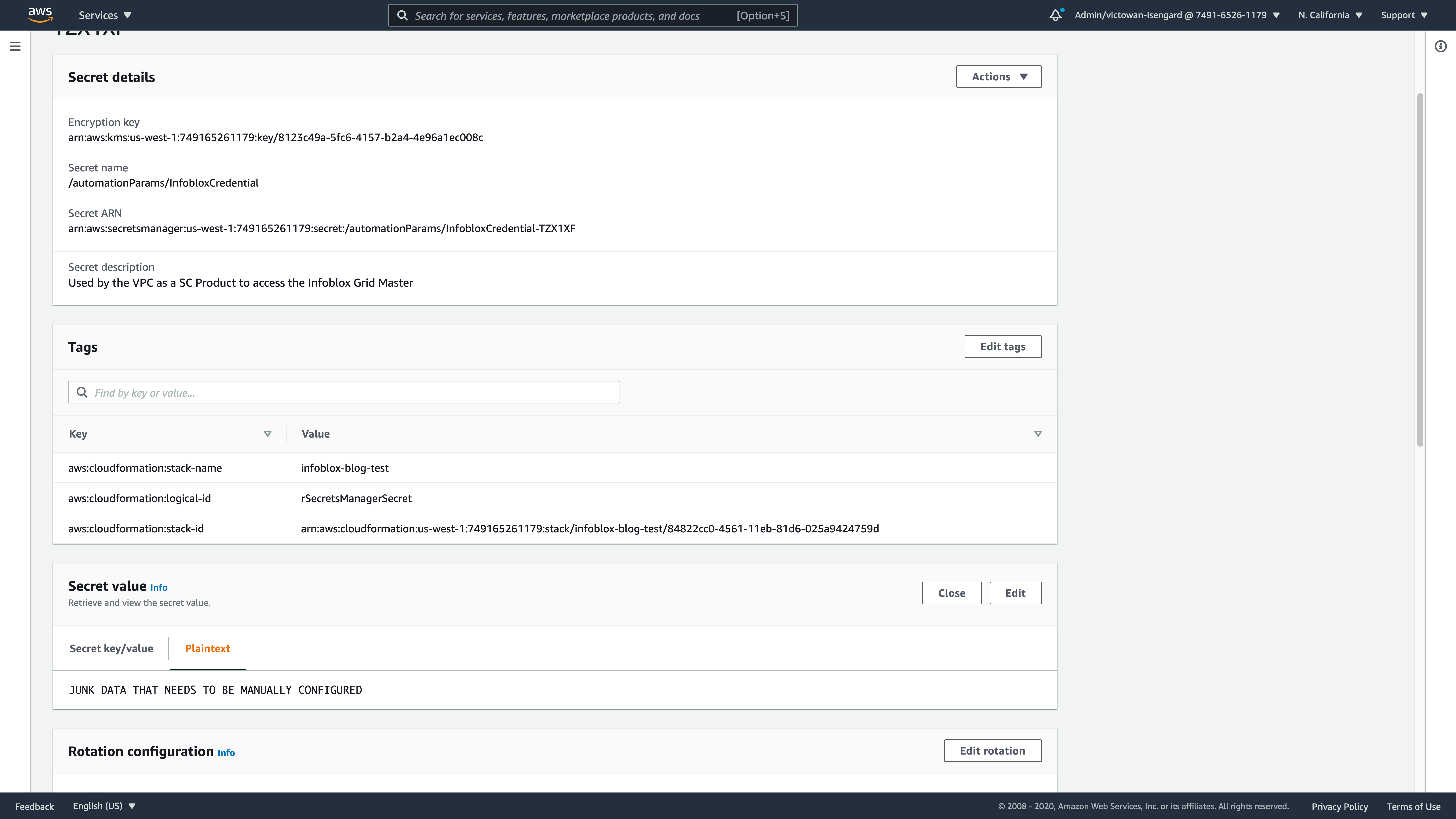Select the encryption key ARN text
The width and height of the screenshot is (1456, 819).
276,137
